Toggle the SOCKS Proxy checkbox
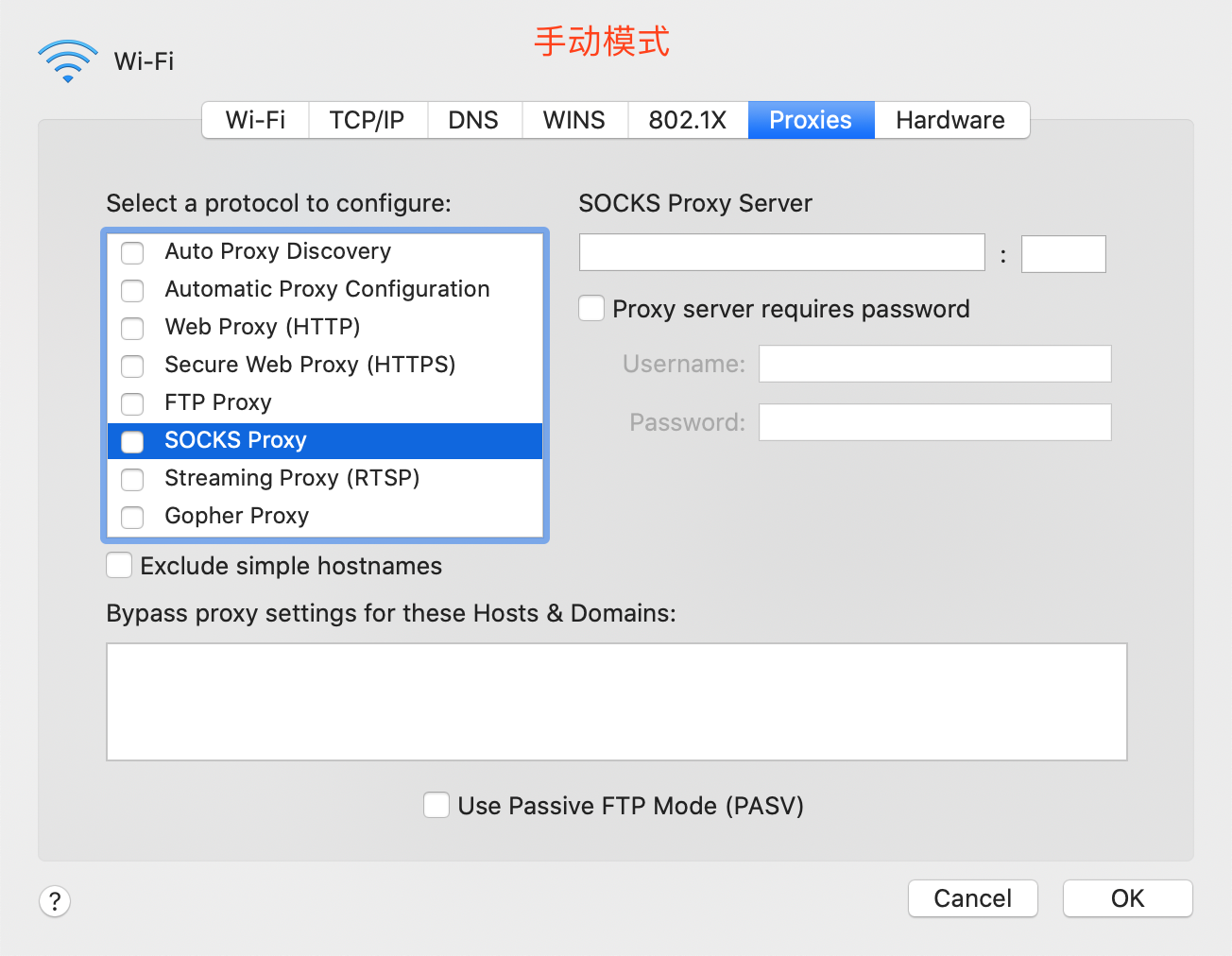Image resolution: width=1232 pixels, height=956 pixels. tap(132, 441)
